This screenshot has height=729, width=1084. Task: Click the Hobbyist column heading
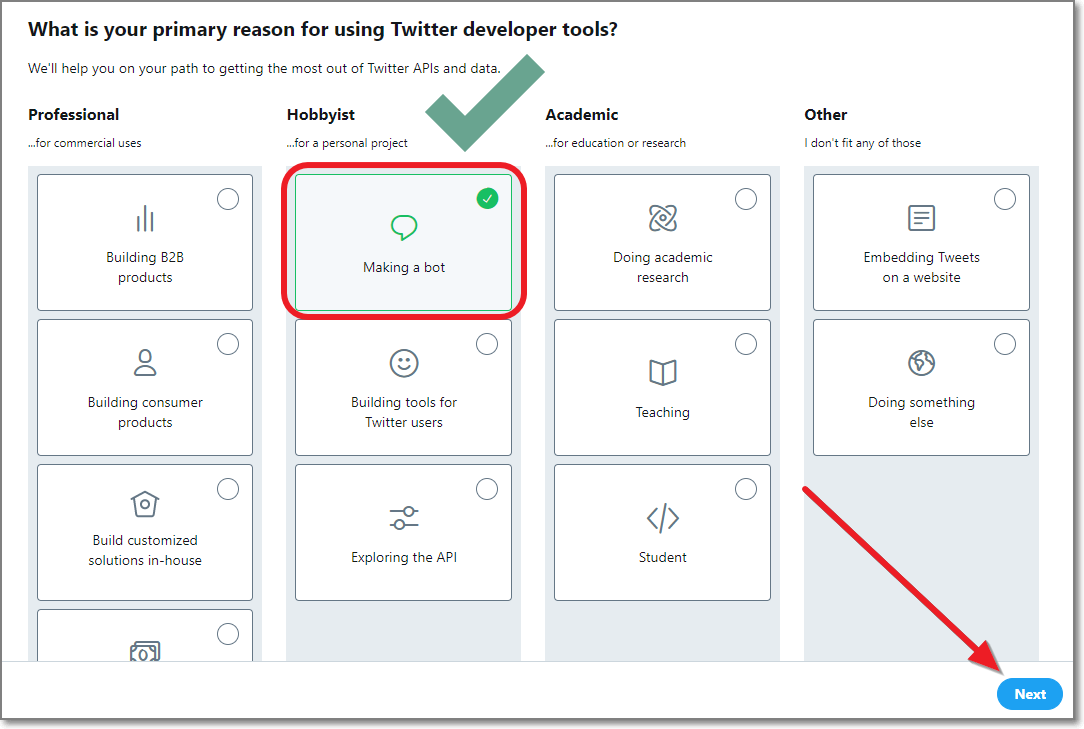(321, 115)
